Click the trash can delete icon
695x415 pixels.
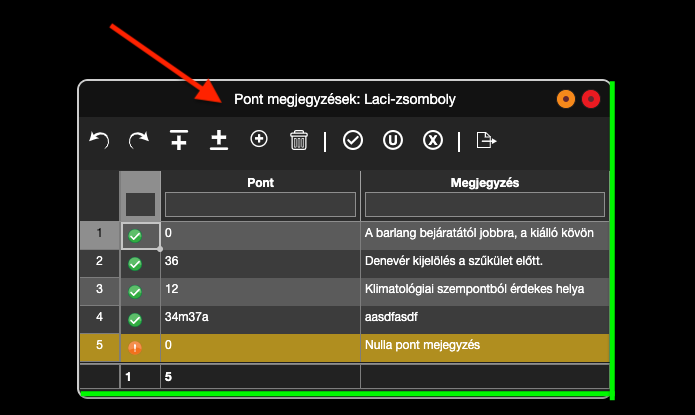point(298,141)
